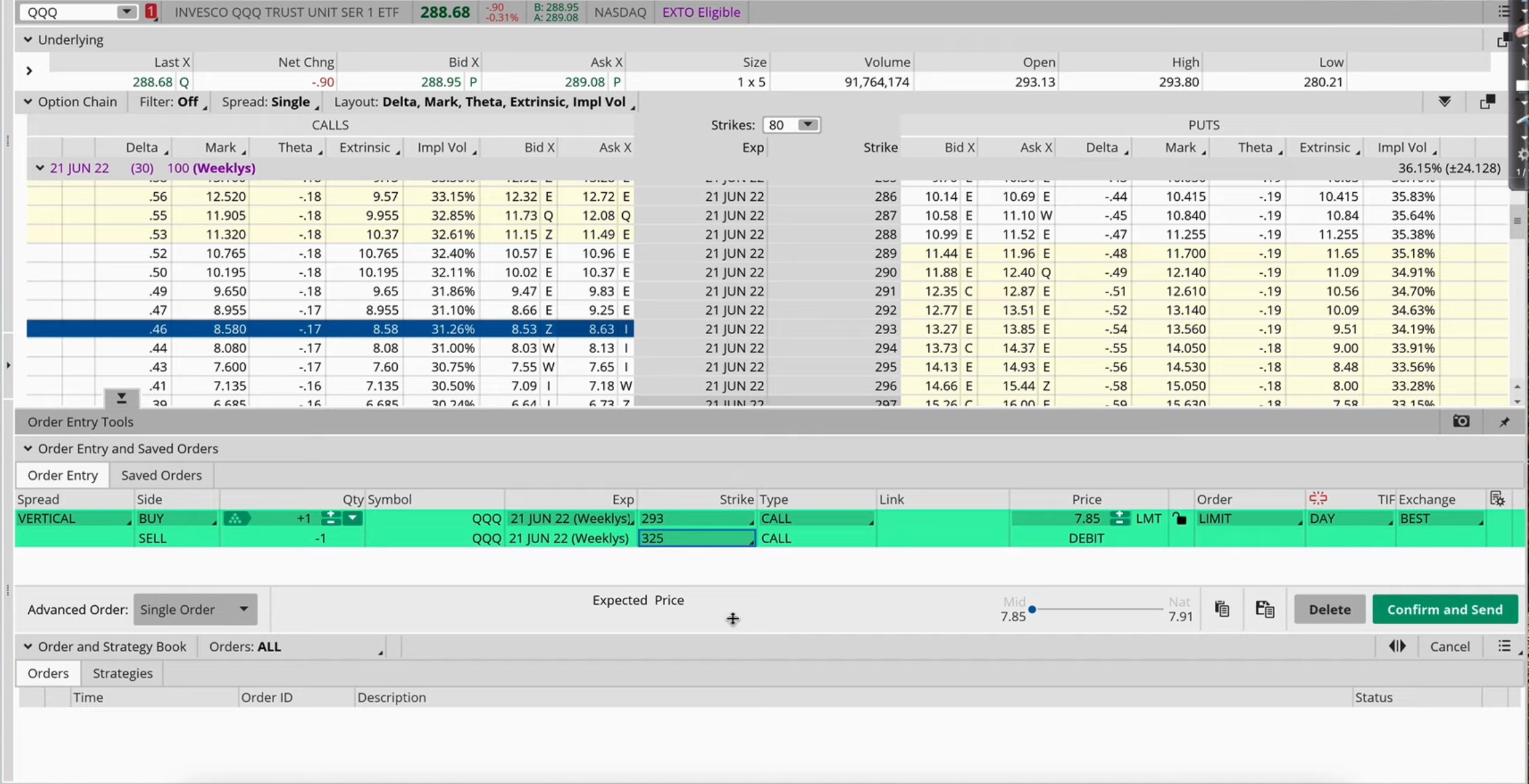Viewport: 1529px width, 784px height.
Task: Open the VERTICAL spread type dropdown
Action: point(74,518)
